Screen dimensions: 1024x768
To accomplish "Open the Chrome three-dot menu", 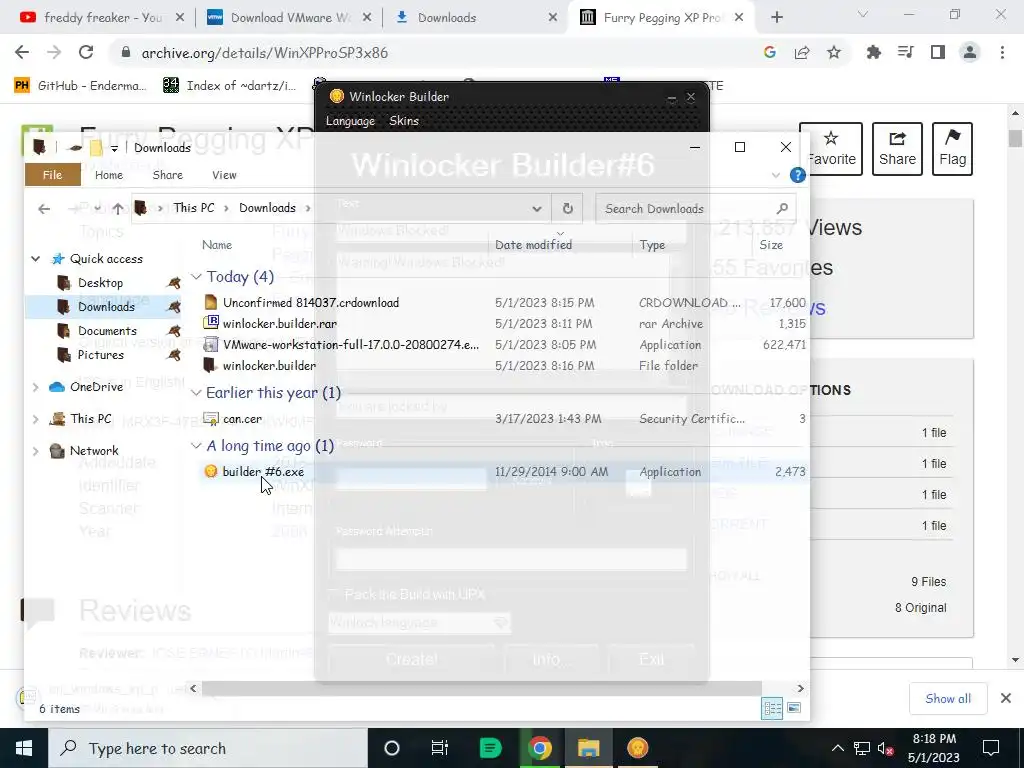I will pyautogui.click(x=1002, y=52).
